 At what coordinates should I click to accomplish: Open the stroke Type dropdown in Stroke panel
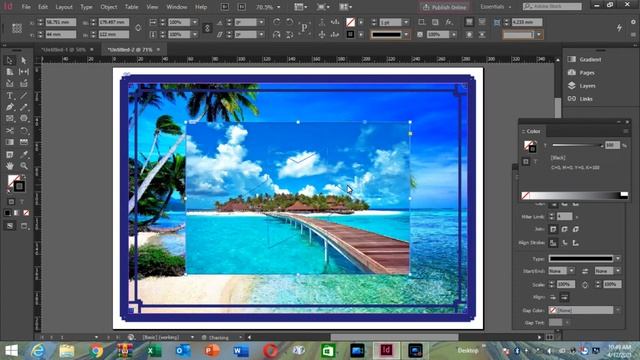[618, 258]
